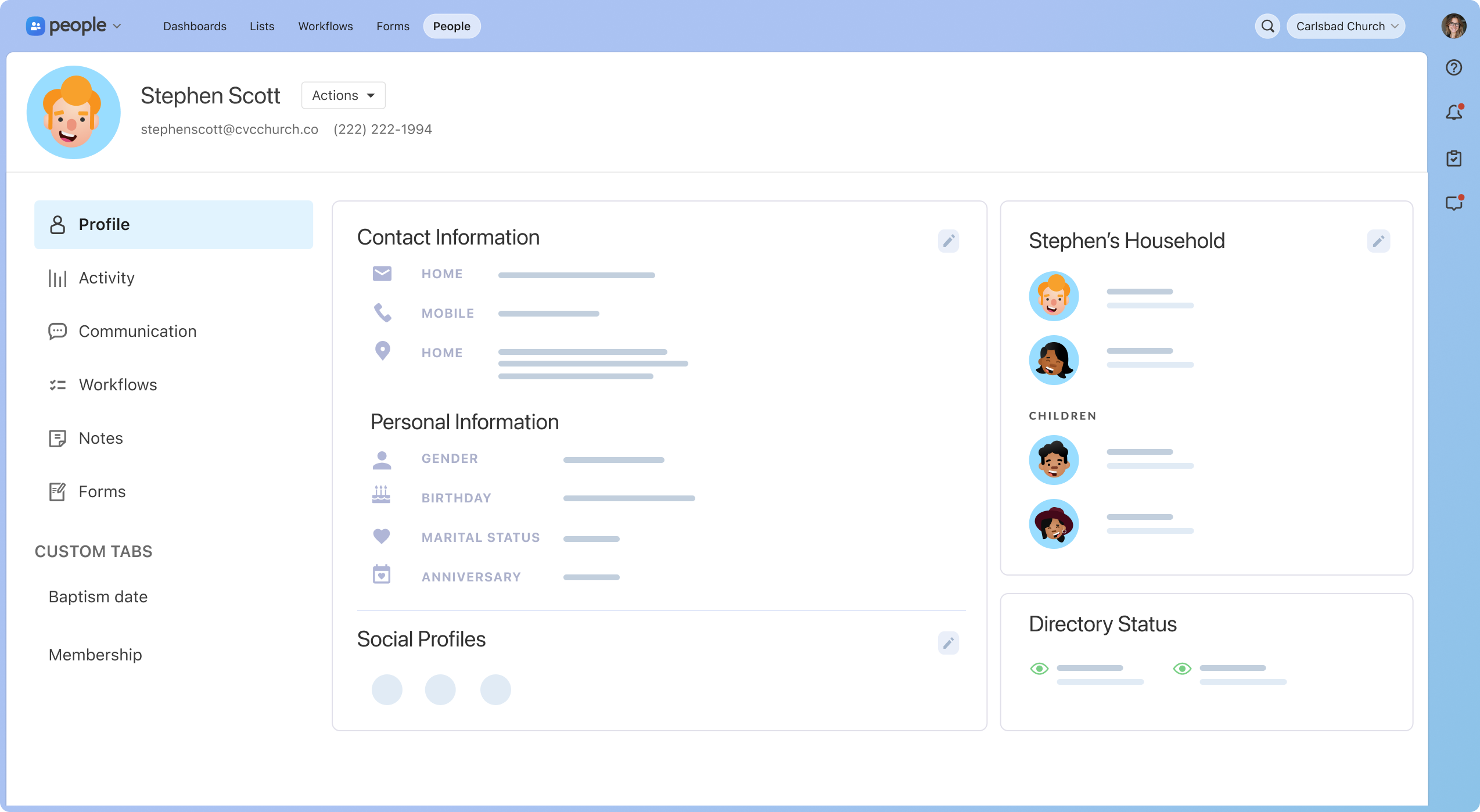Expand the people app switcher chevron
The width and height of the screenshot is (1480, 812).
(118, 26)
